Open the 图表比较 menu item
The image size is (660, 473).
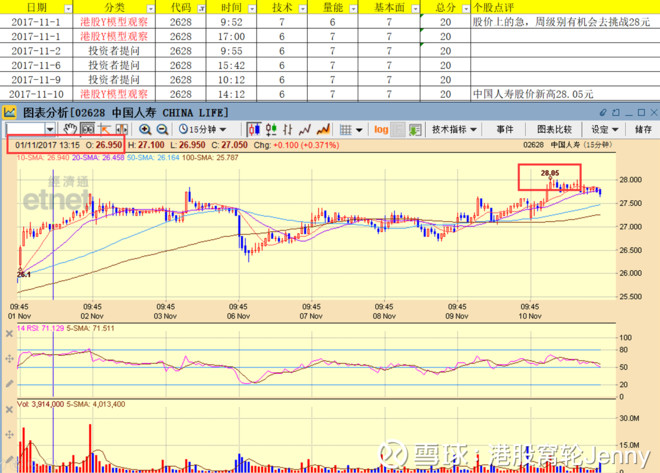click(x=554, y=129)
